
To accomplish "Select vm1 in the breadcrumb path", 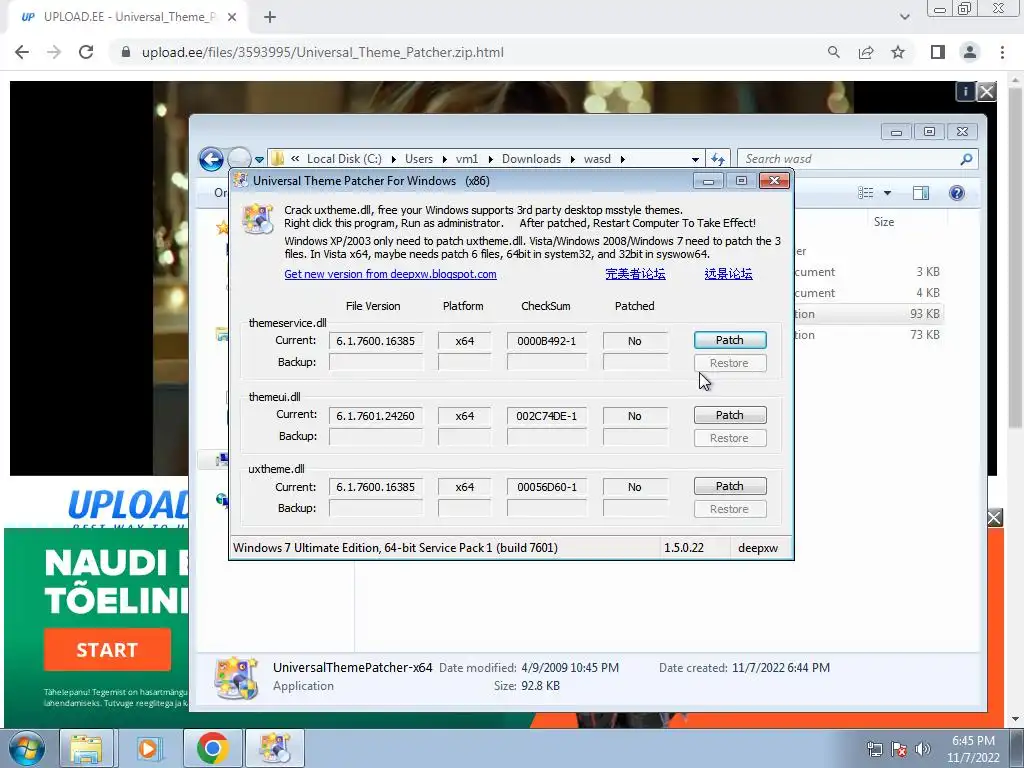I will 467,159.
